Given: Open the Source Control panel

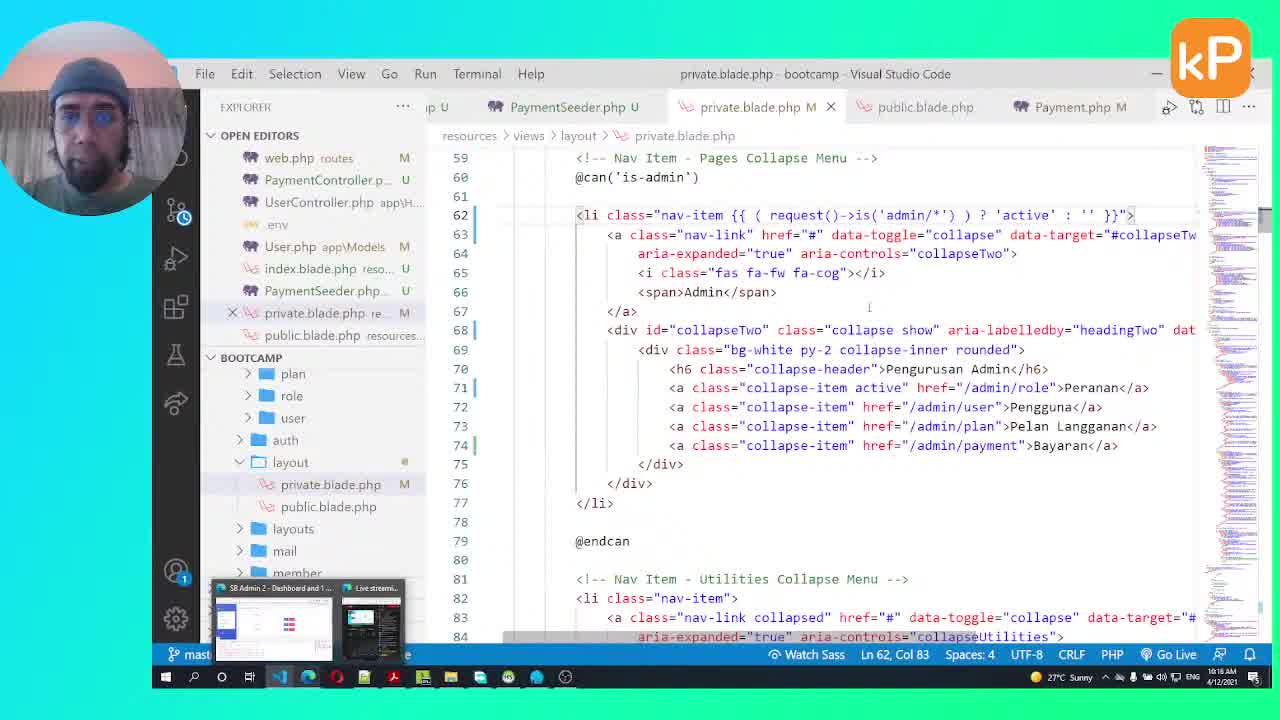Looking at the screenshot, I should coord(176,212).
